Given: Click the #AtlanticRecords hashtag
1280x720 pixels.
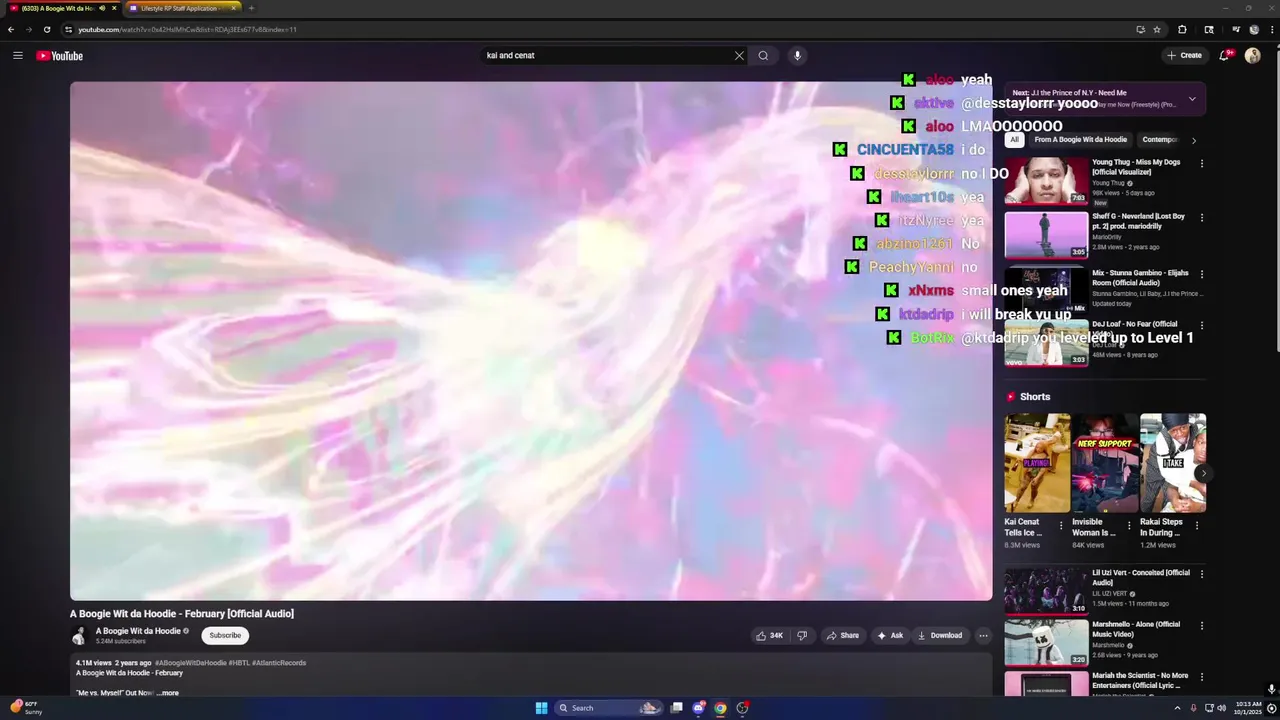Looking at the screenshot, I should pos(279,663).
